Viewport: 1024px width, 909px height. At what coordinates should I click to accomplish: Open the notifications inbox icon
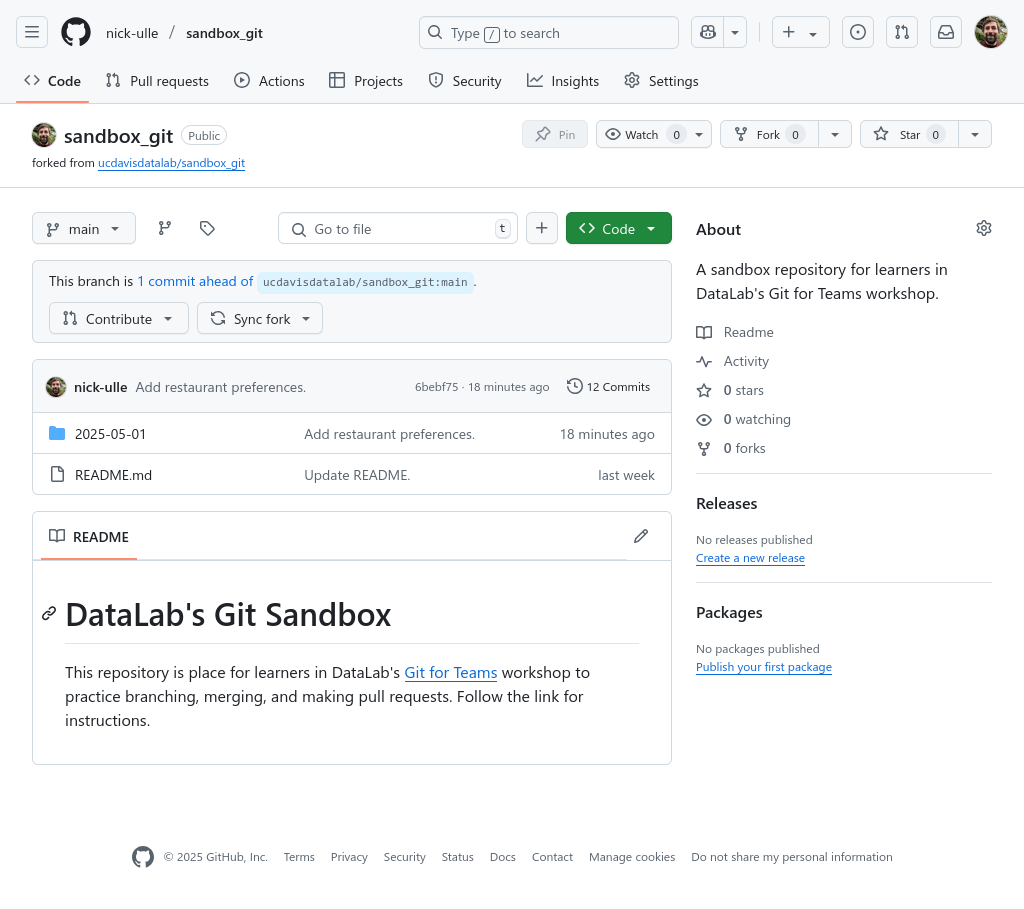click(x=945, y=31)
